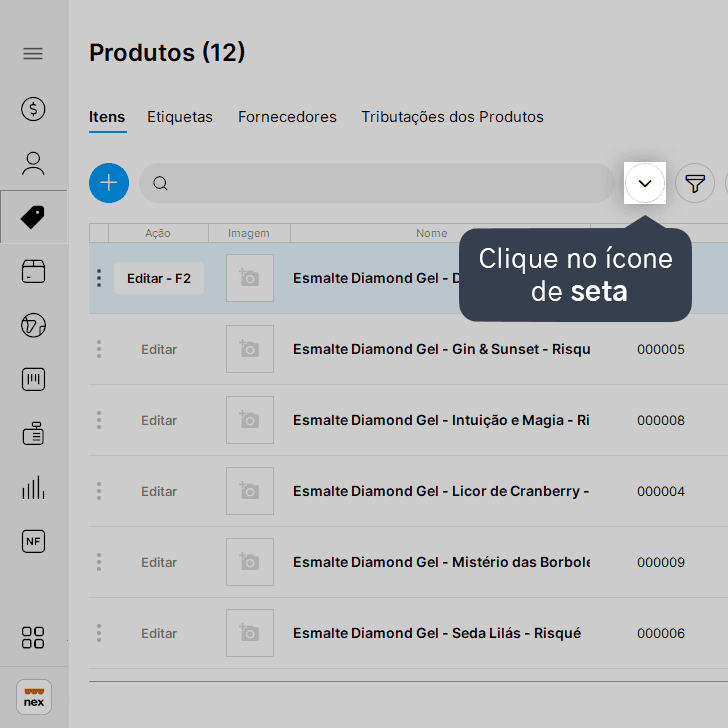Select product Esmalte Diamond Gel - Mistério das Borboletas
Screen dimensions: 728x728
[441, 562]
